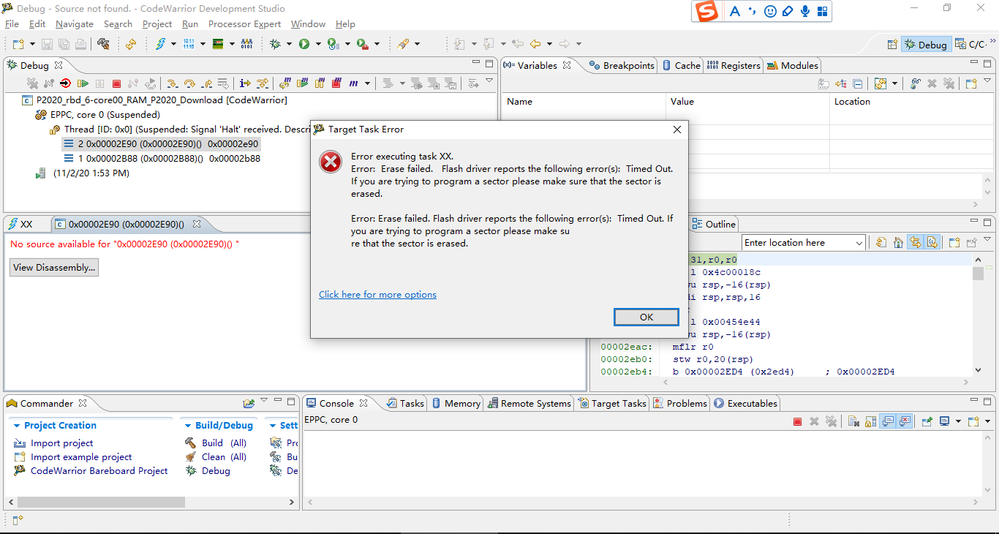Open the Debug view menu triangle
Viewport: 999px width, 534px height.
tap(489, 81)
